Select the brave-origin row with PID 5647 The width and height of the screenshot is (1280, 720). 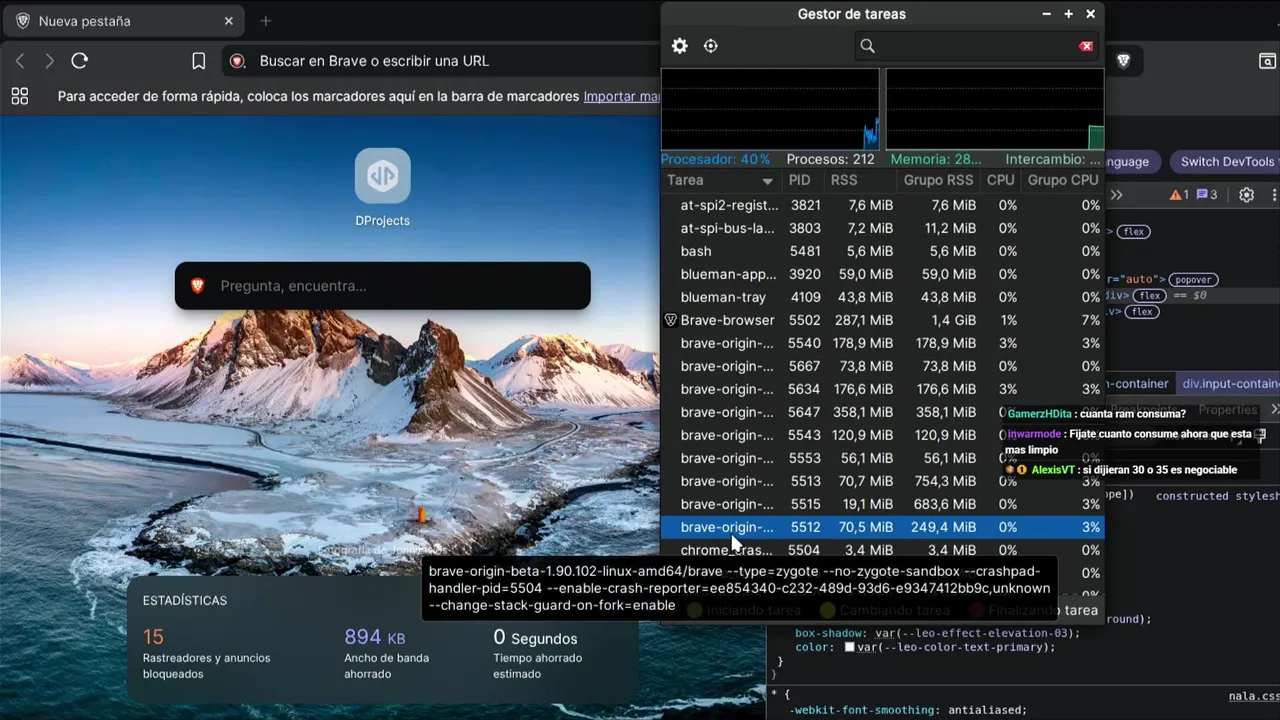(x=883, y=412)
